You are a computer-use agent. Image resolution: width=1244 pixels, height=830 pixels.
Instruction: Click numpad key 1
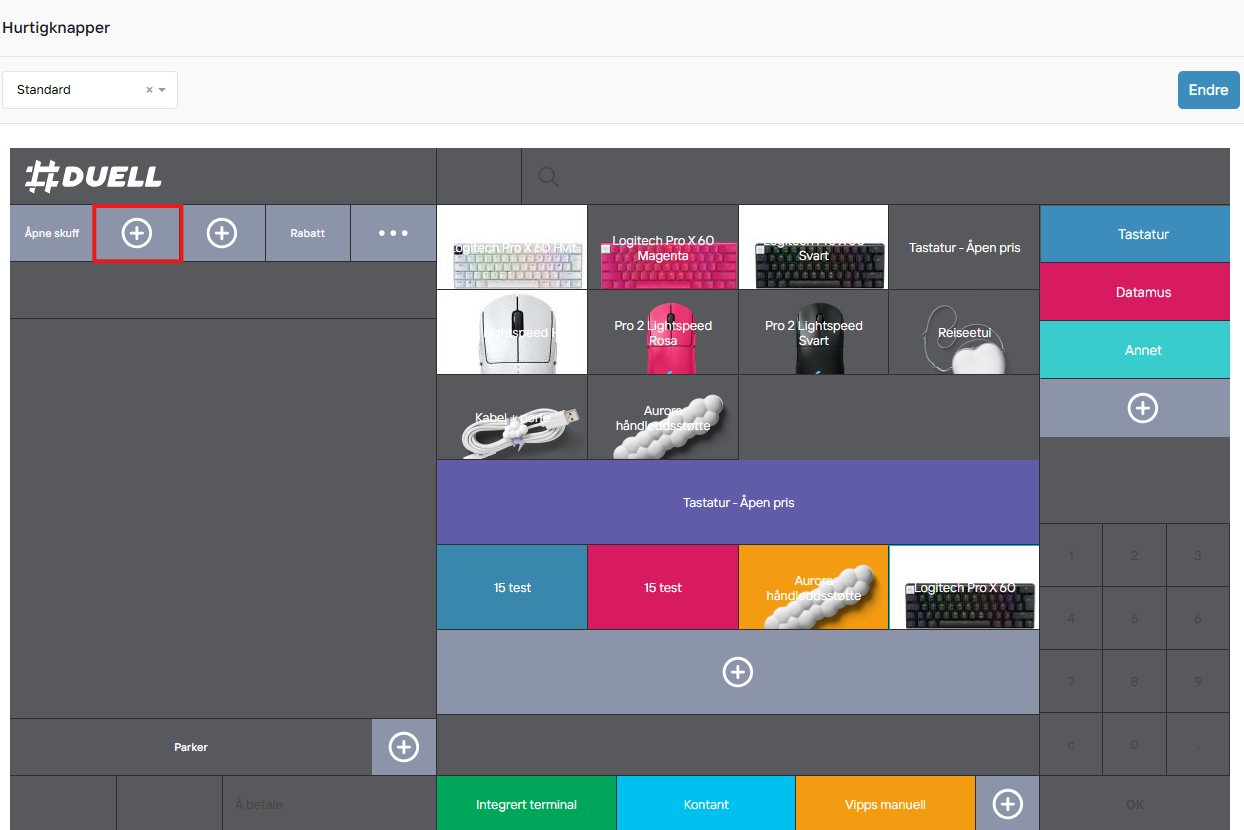click(1071, 555)
